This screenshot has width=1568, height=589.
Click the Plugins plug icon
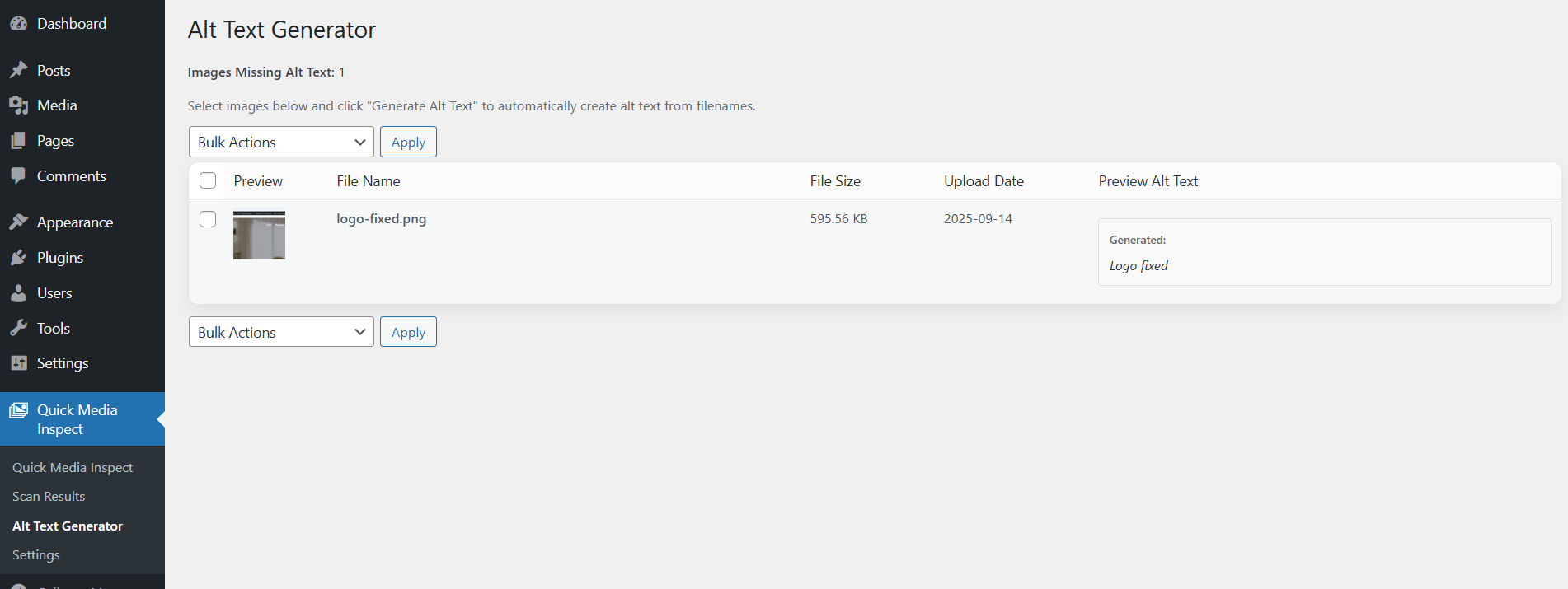click(x=18, y=258)
